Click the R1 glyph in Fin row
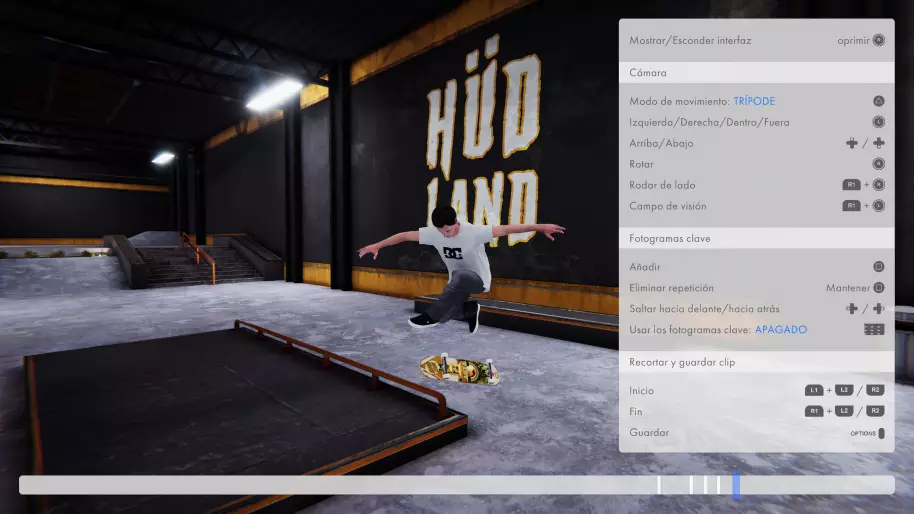The width and height of the screenshot is (914, 514). coord(814,411)
